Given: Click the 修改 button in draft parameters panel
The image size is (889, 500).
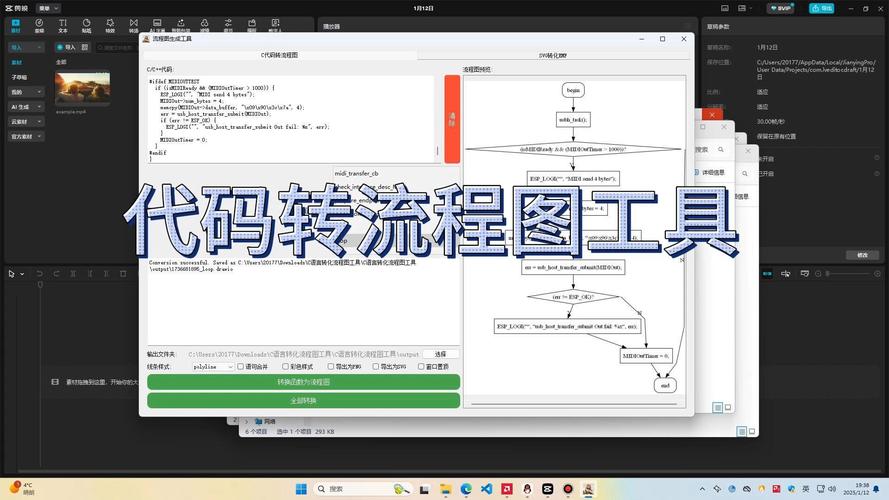Looking at the screenshot, I should 862,255.
